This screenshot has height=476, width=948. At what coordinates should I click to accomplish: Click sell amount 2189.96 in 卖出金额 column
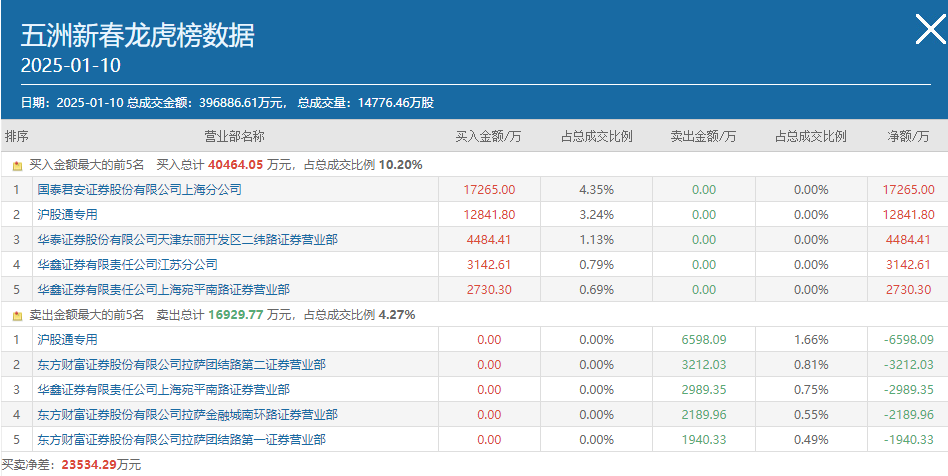tap(704, 415)
